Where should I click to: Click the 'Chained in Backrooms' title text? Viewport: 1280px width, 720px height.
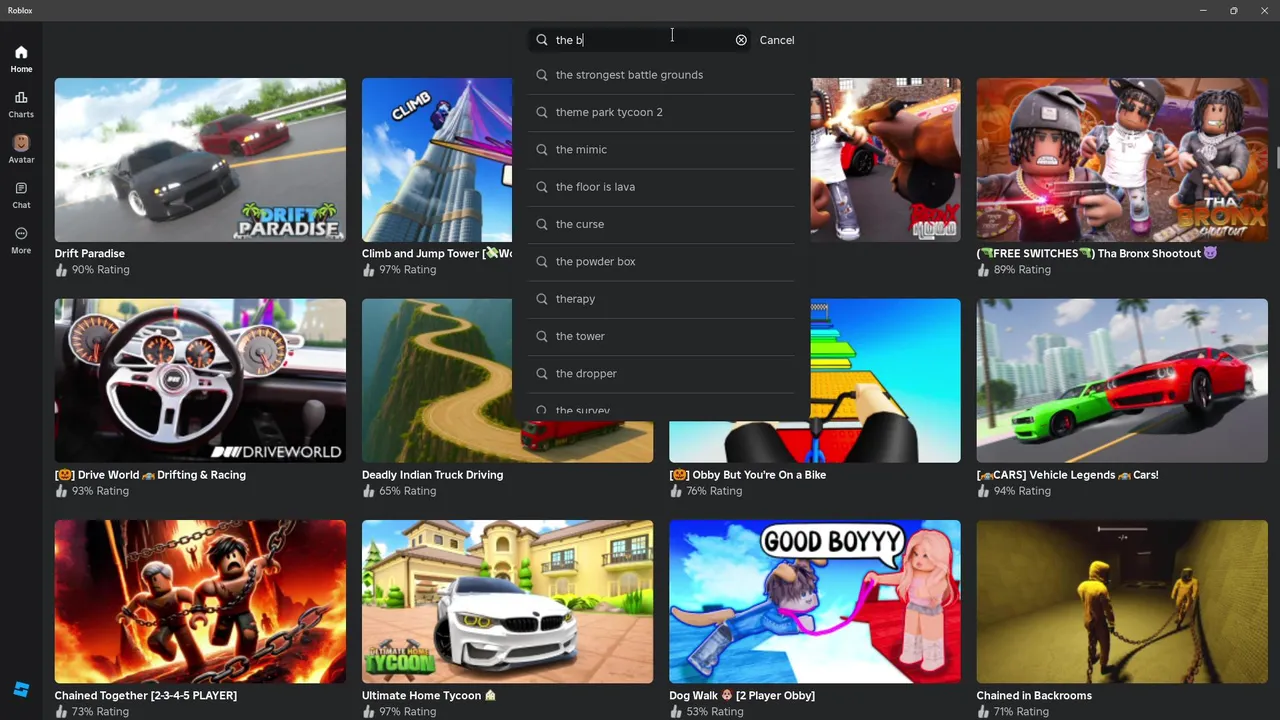[1034, 696]
